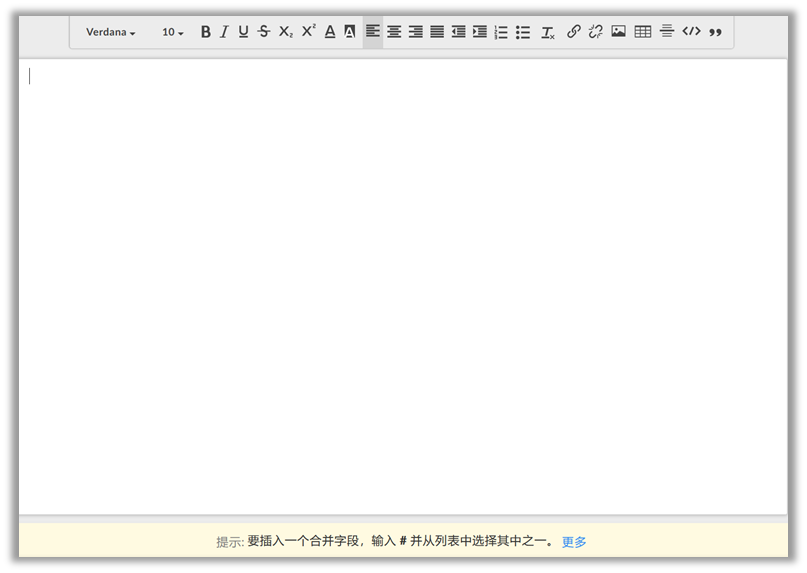
Task: Open the font size 10 dropdown
Action: tap(173, 32)
